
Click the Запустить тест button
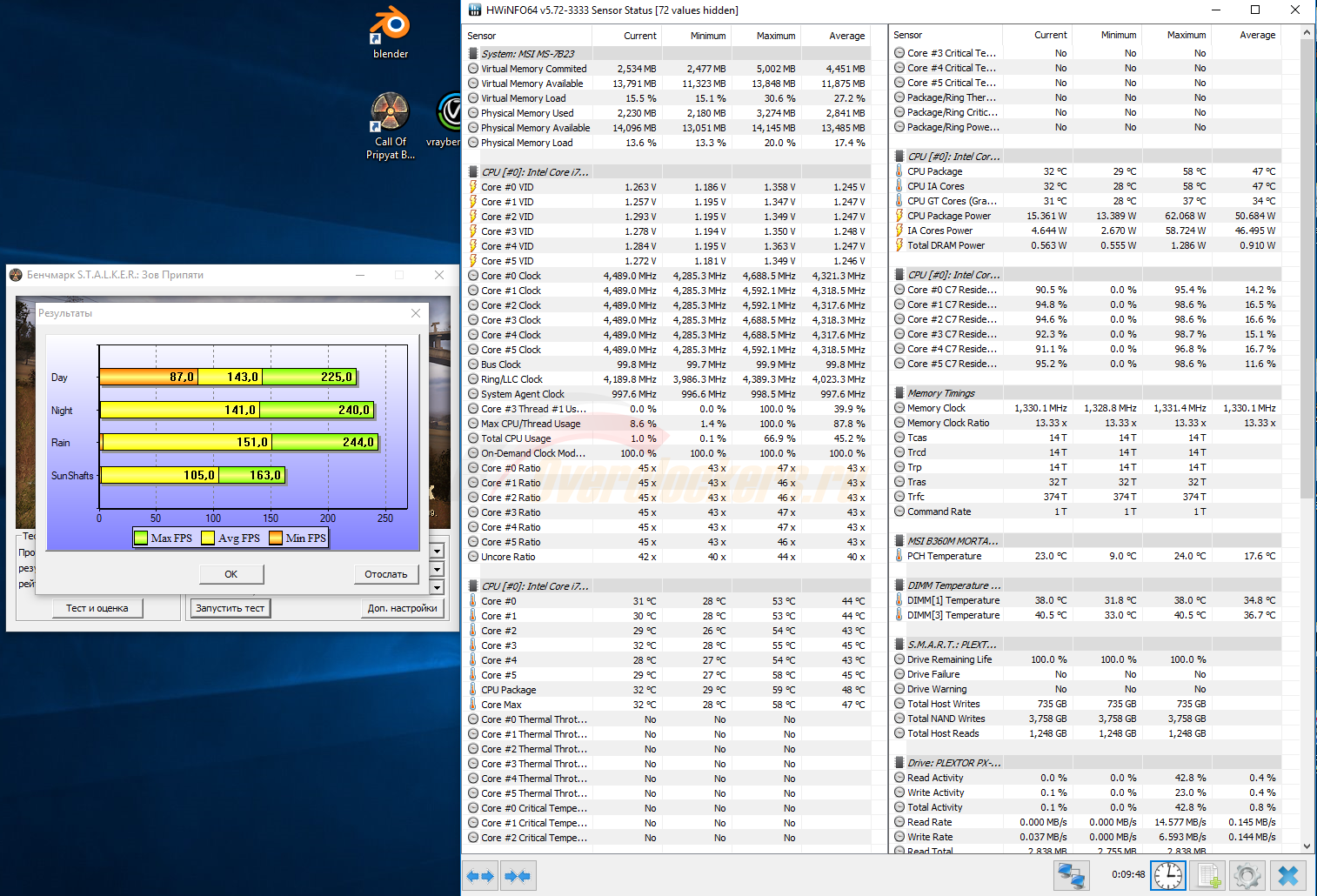coord(231,608)
